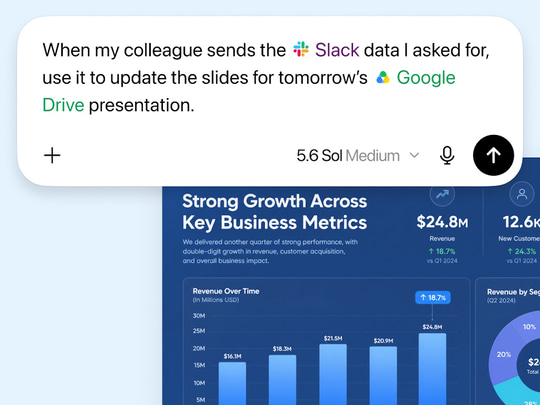Click the new customers person icon

(522, 194)
